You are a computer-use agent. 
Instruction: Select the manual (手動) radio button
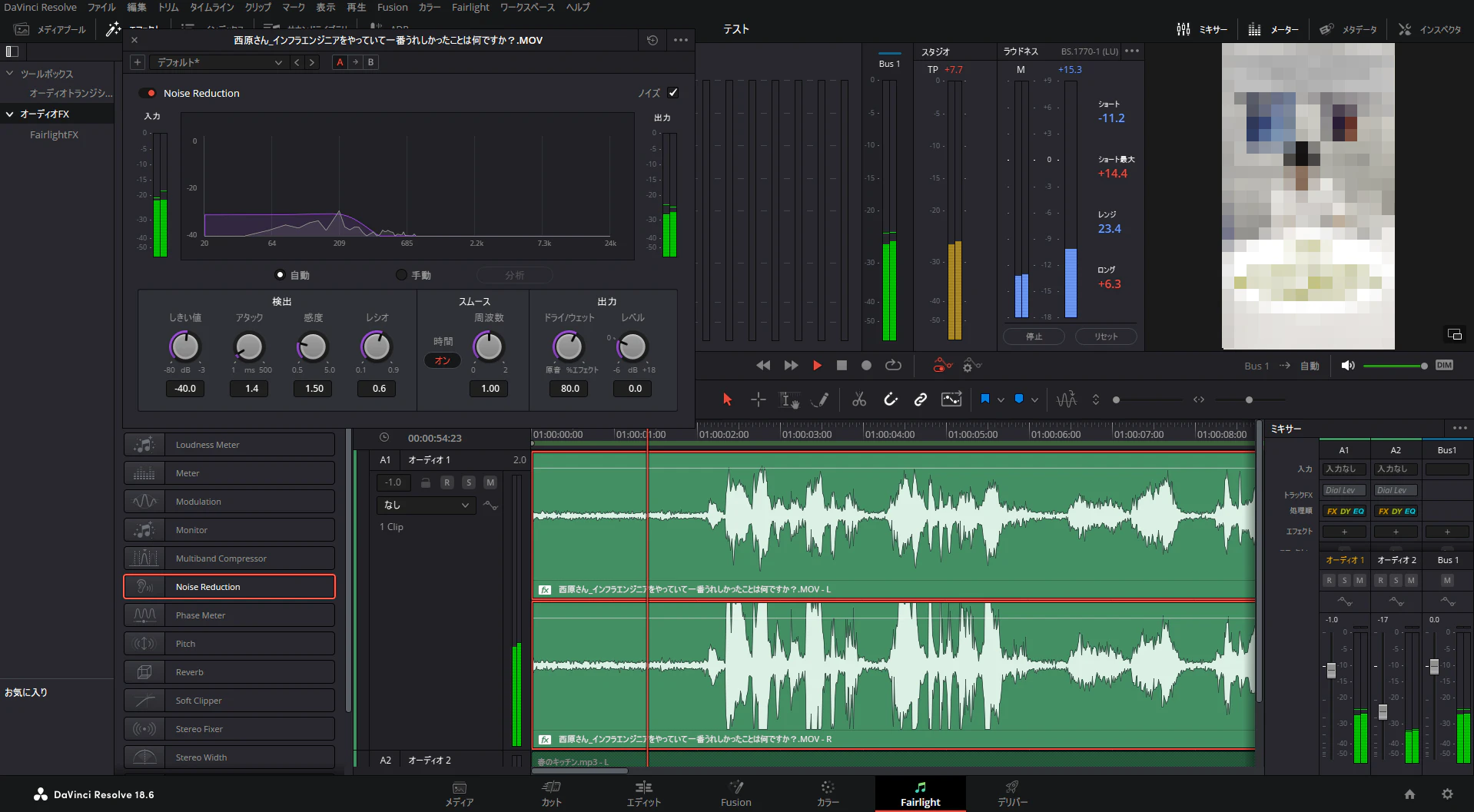point(401,275)
